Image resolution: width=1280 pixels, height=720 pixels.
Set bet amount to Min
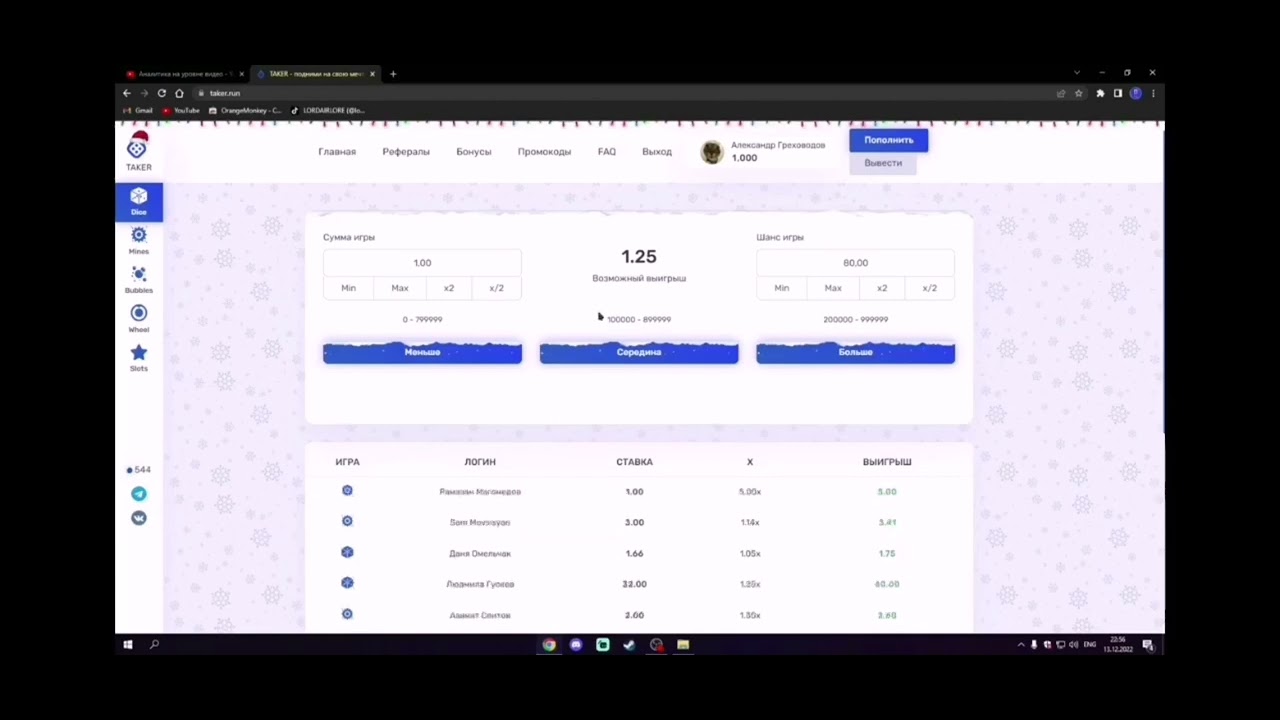click(x=348, y=288)
